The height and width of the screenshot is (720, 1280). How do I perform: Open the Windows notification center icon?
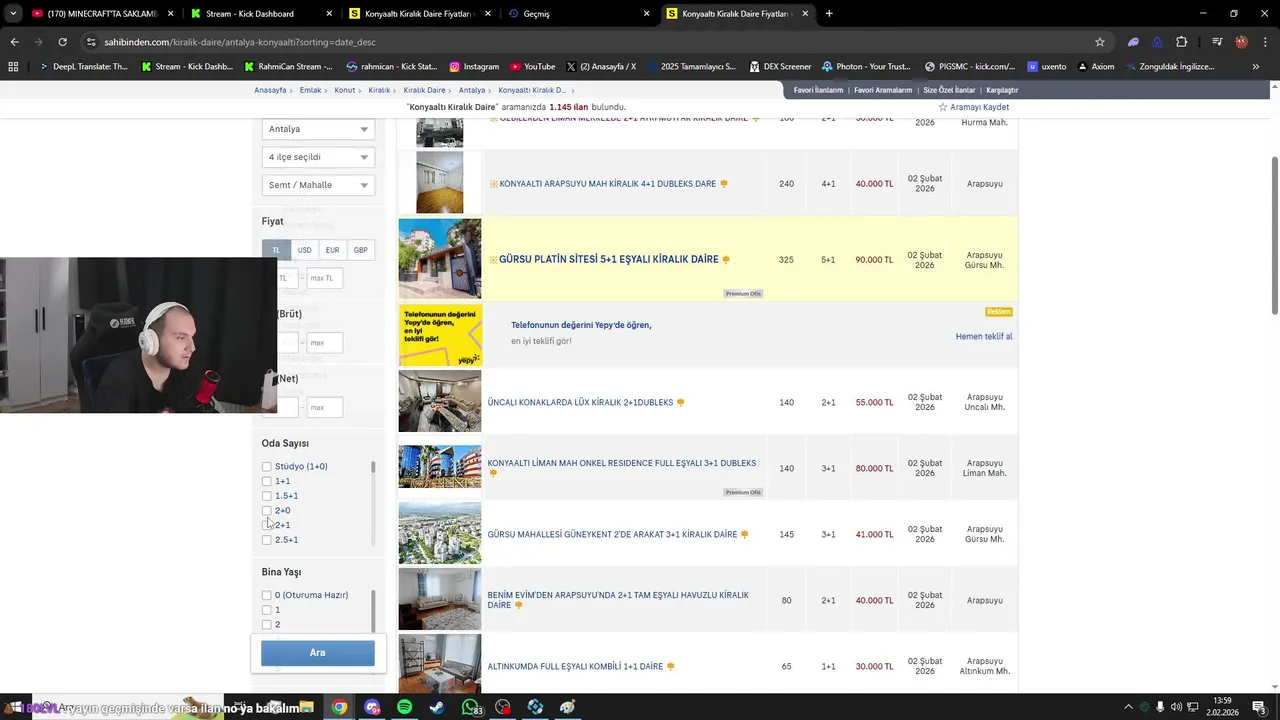point(1259,707)
